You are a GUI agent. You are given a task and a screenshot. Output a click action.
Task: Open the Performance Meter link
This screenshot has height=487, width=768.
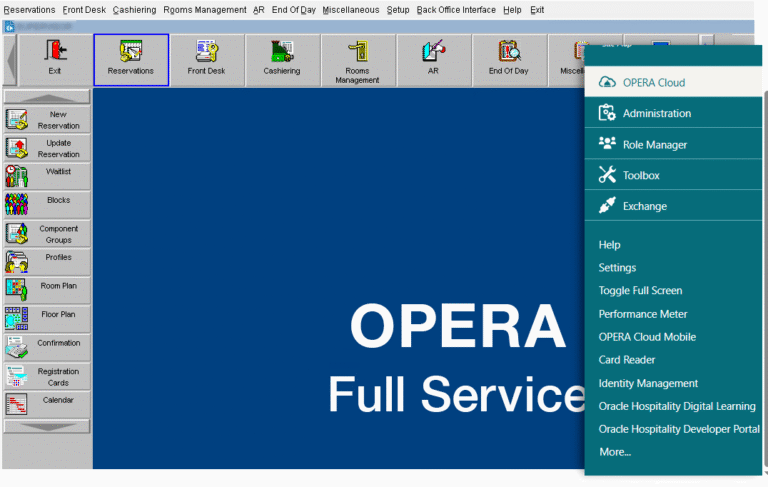click(643, 314)
